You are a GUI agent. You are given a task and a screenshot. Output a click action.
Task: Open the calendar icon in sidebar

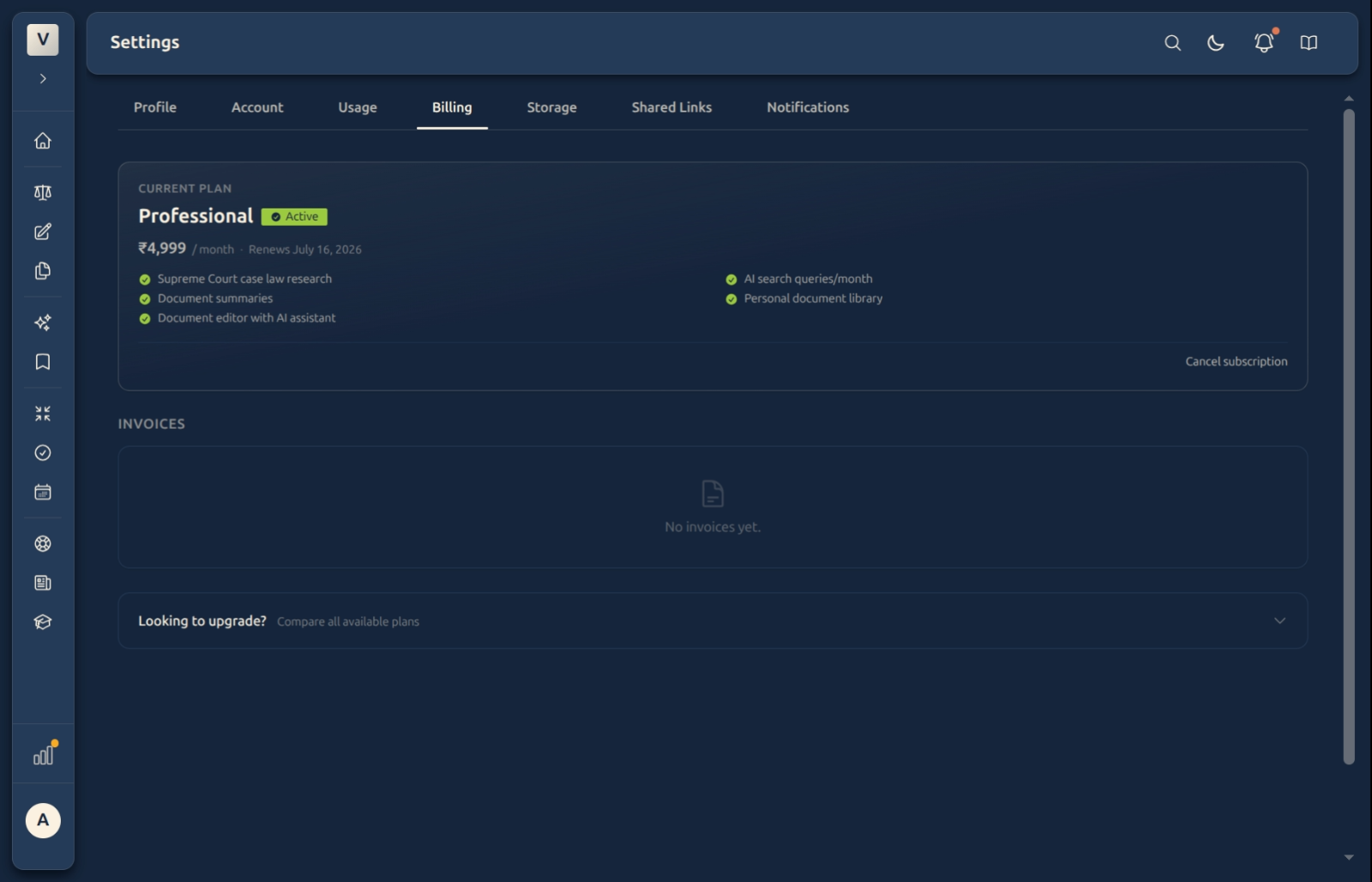pyautogui.click(x=43, y=492)
